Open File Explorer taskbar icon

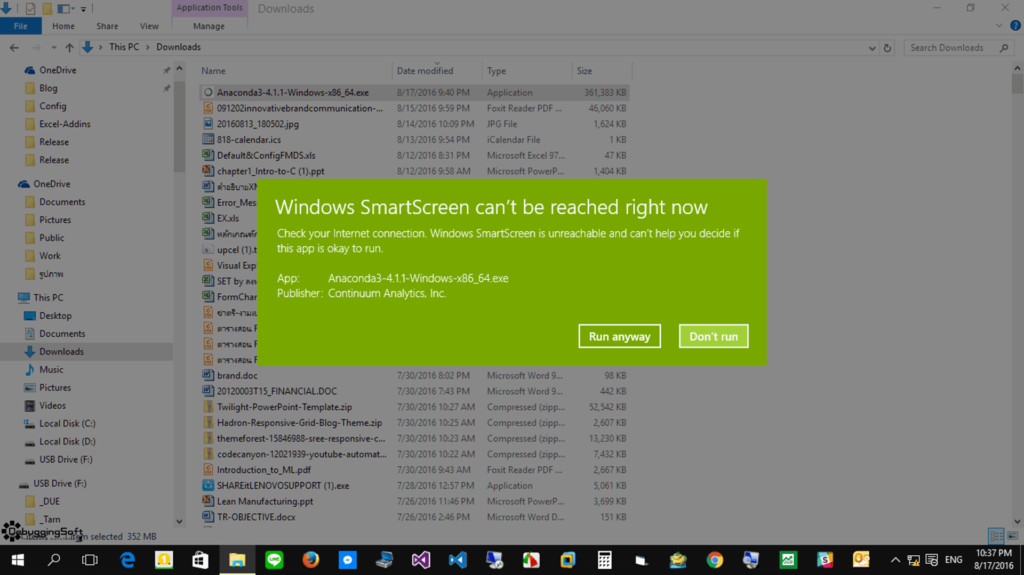click(x=237, y=560)
